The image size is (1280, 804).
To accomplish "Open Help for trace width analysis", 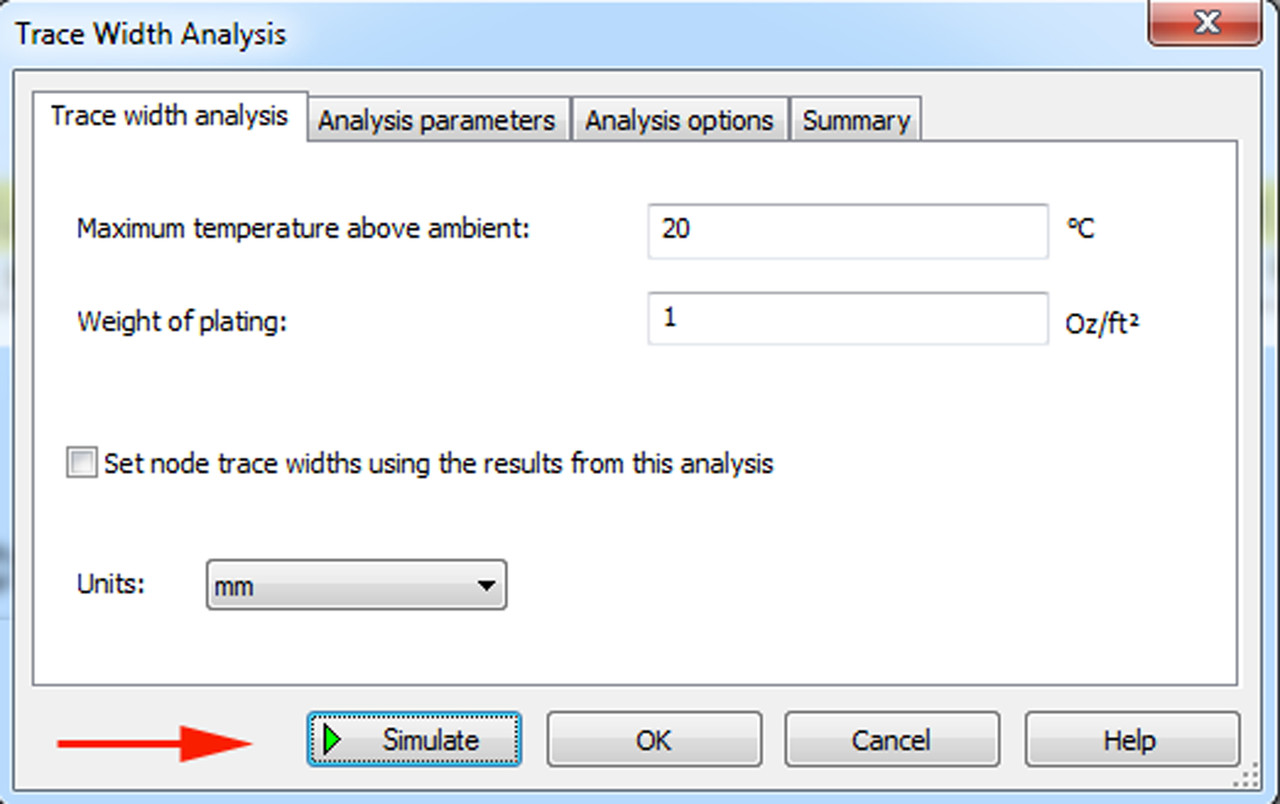I will point(1130,740).
